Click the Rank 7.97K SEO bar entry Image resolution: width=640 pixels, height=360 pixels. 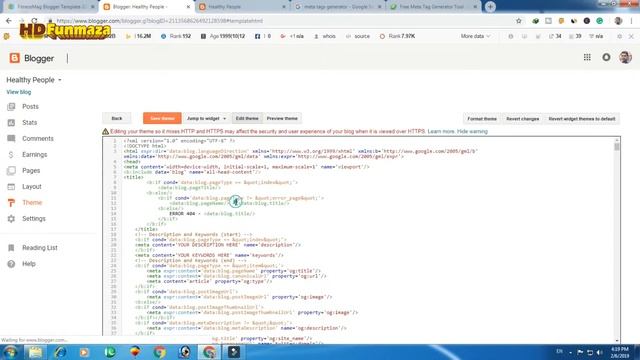(x=397, y=36)
